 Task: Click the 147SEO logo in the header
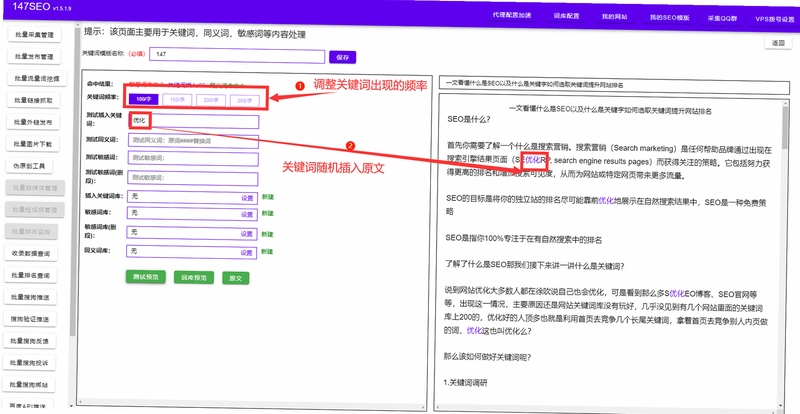[31, 6]
